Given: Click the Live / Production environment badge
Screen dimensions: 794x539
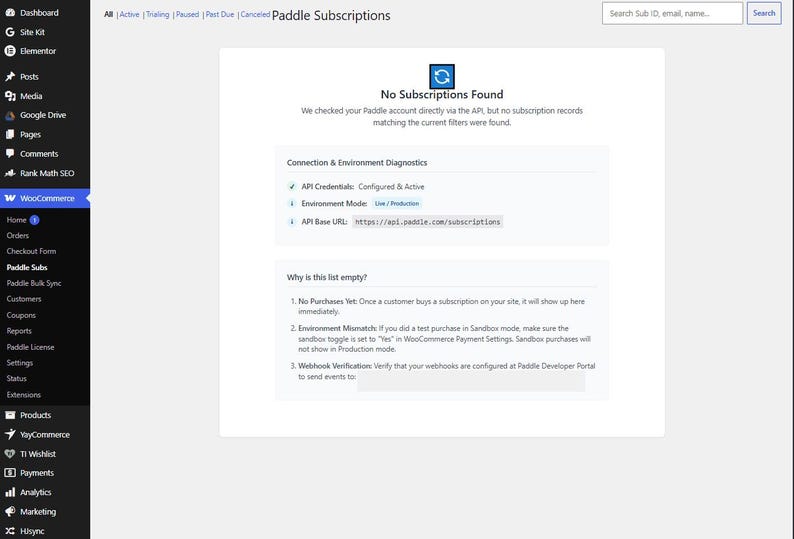Looking at the screenshot, I should point(397,203).
